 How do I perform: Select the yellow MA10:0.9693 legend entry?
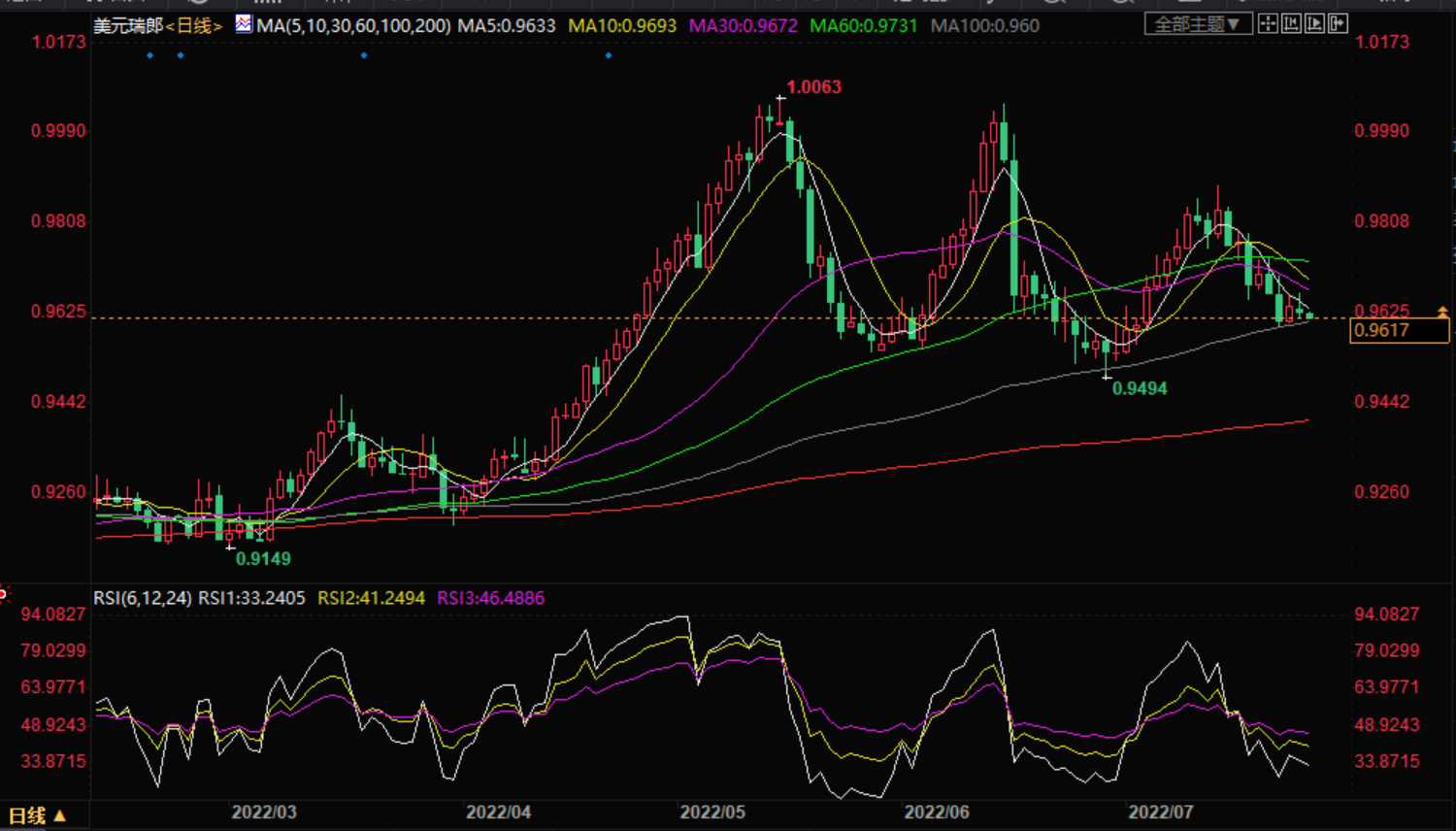click(622, 25)
